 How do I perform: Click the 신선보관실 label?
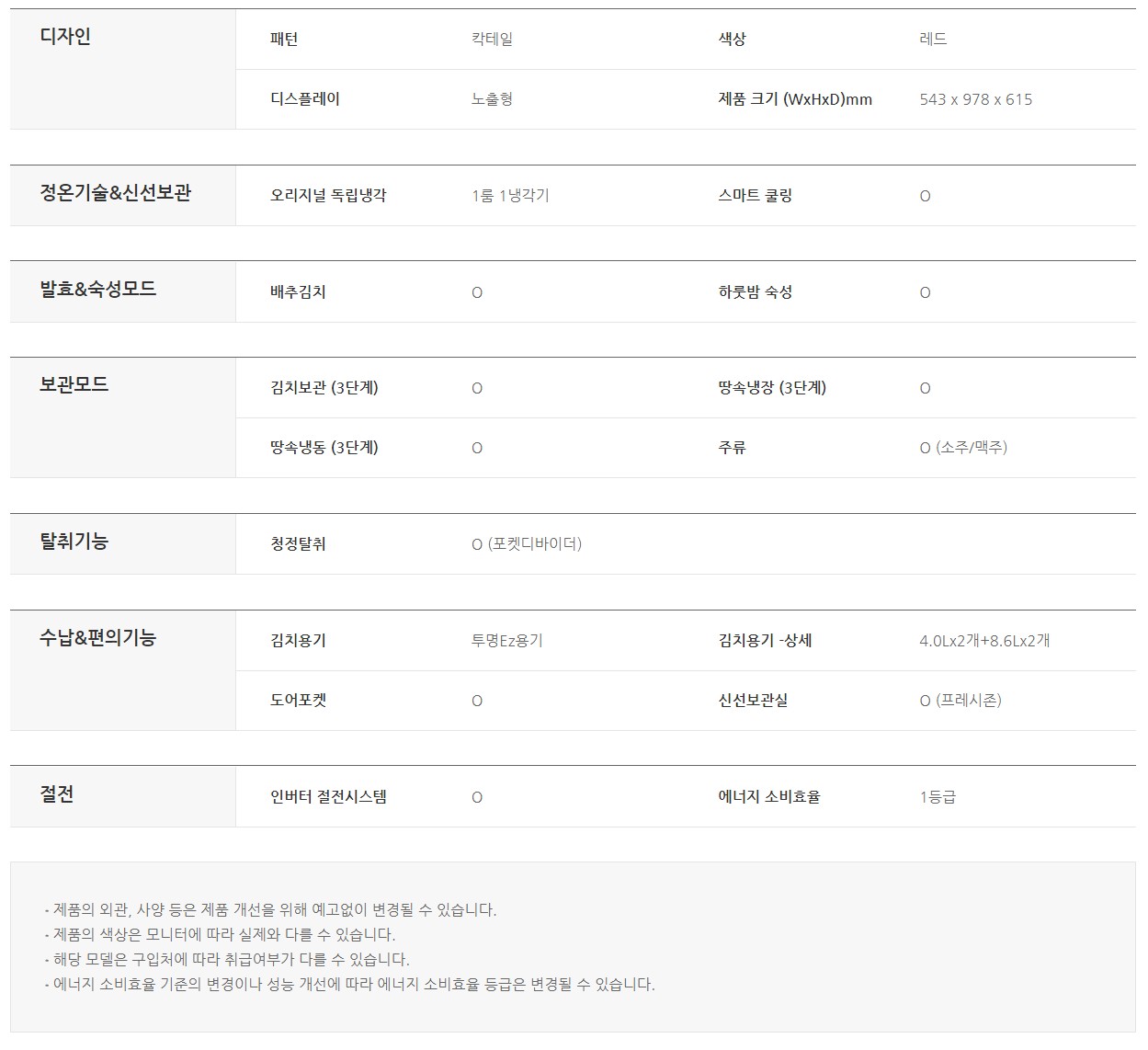753,701
